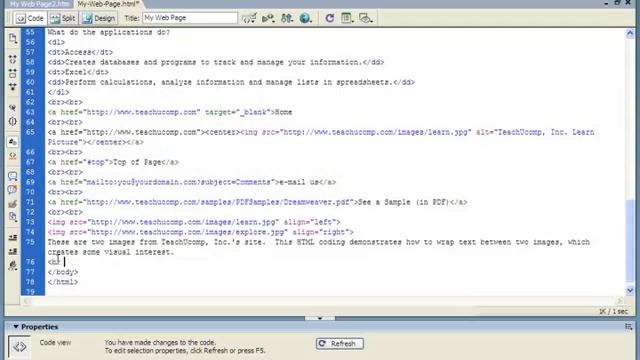The image size is (640, 360).
Task: Click the '</dl>' closing tag line
Action: coord(58,92)
